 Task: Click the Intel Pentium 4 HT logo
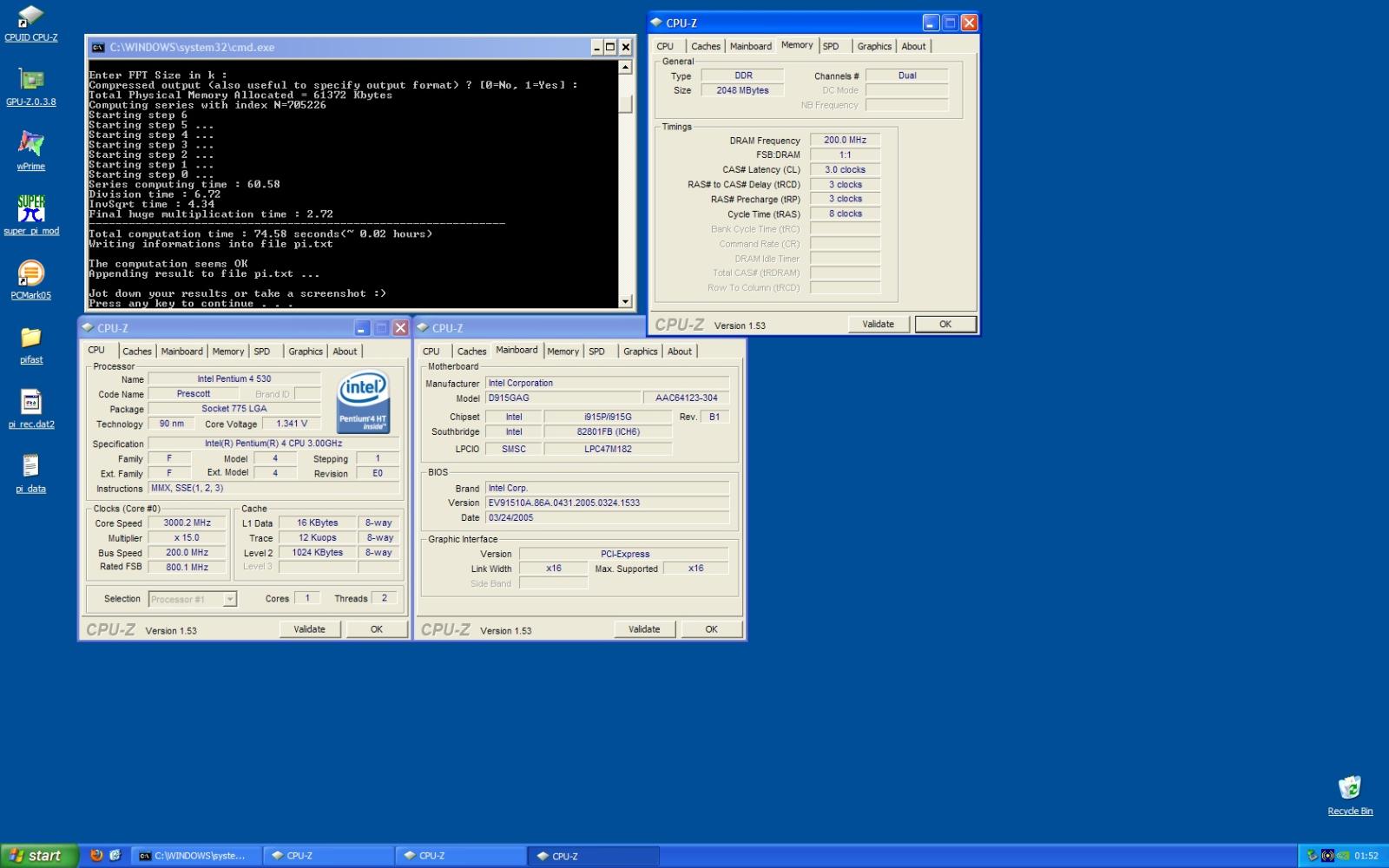(363, 403)
